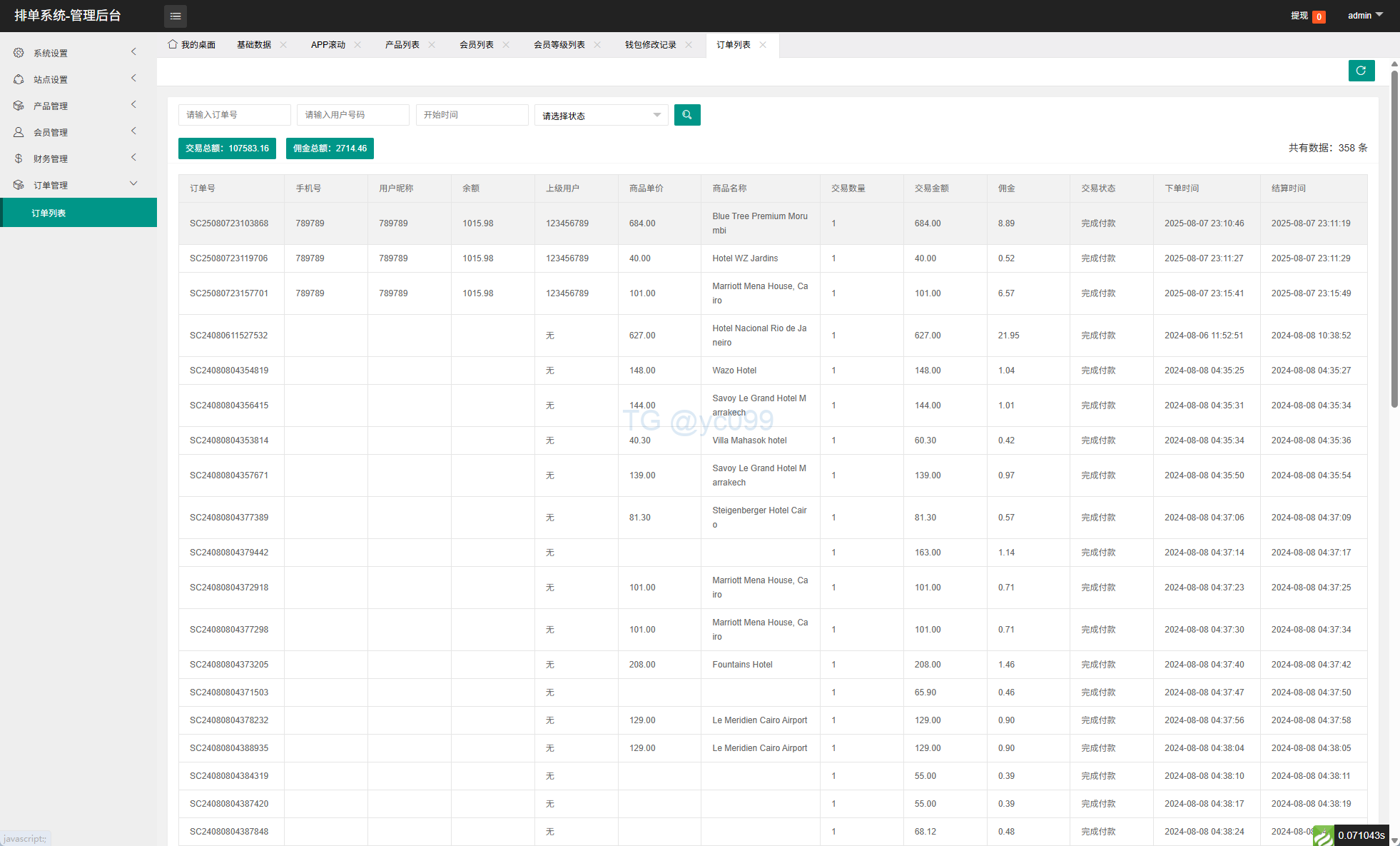
Task: Click the 系统设置 gear icon
Action: (19, 53)
